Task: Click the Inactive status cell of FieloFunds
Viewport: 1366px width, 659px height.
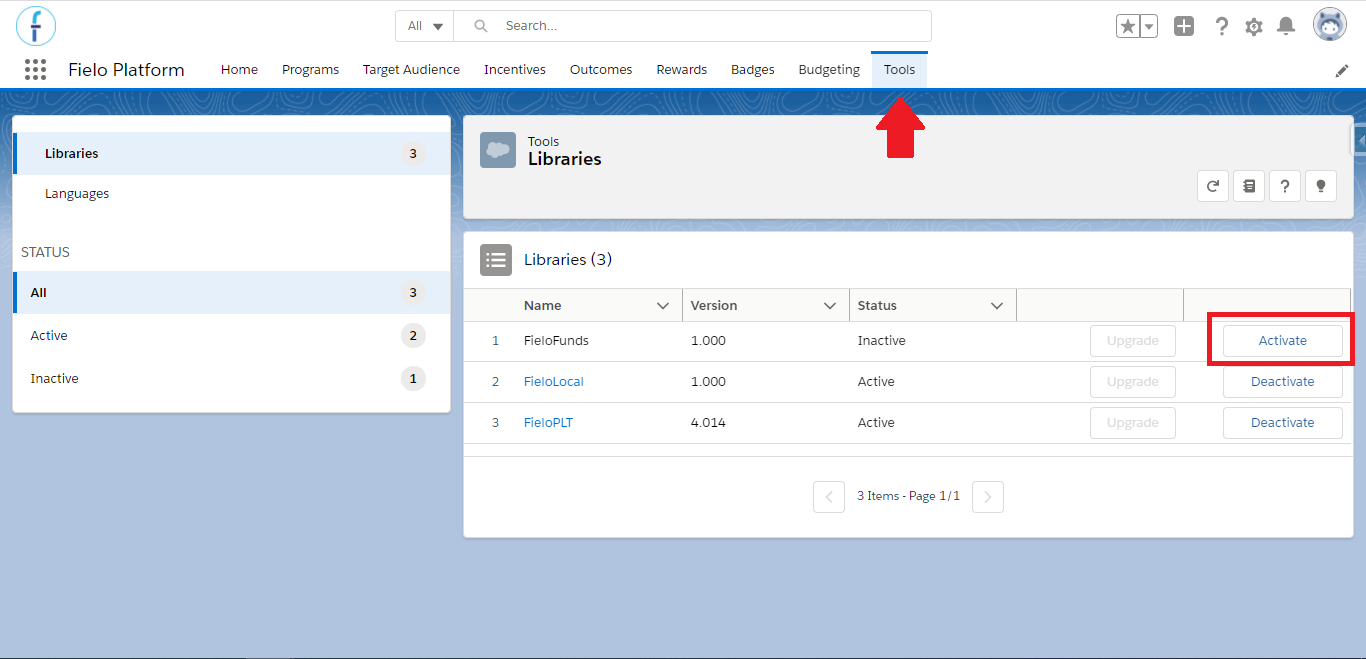Action: point(882,341)
